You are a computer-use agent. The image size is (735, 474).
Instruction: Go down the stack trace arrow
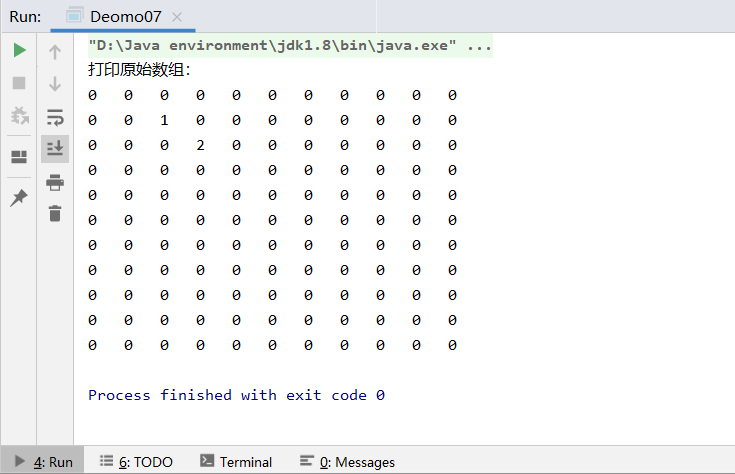pos(55,84)
